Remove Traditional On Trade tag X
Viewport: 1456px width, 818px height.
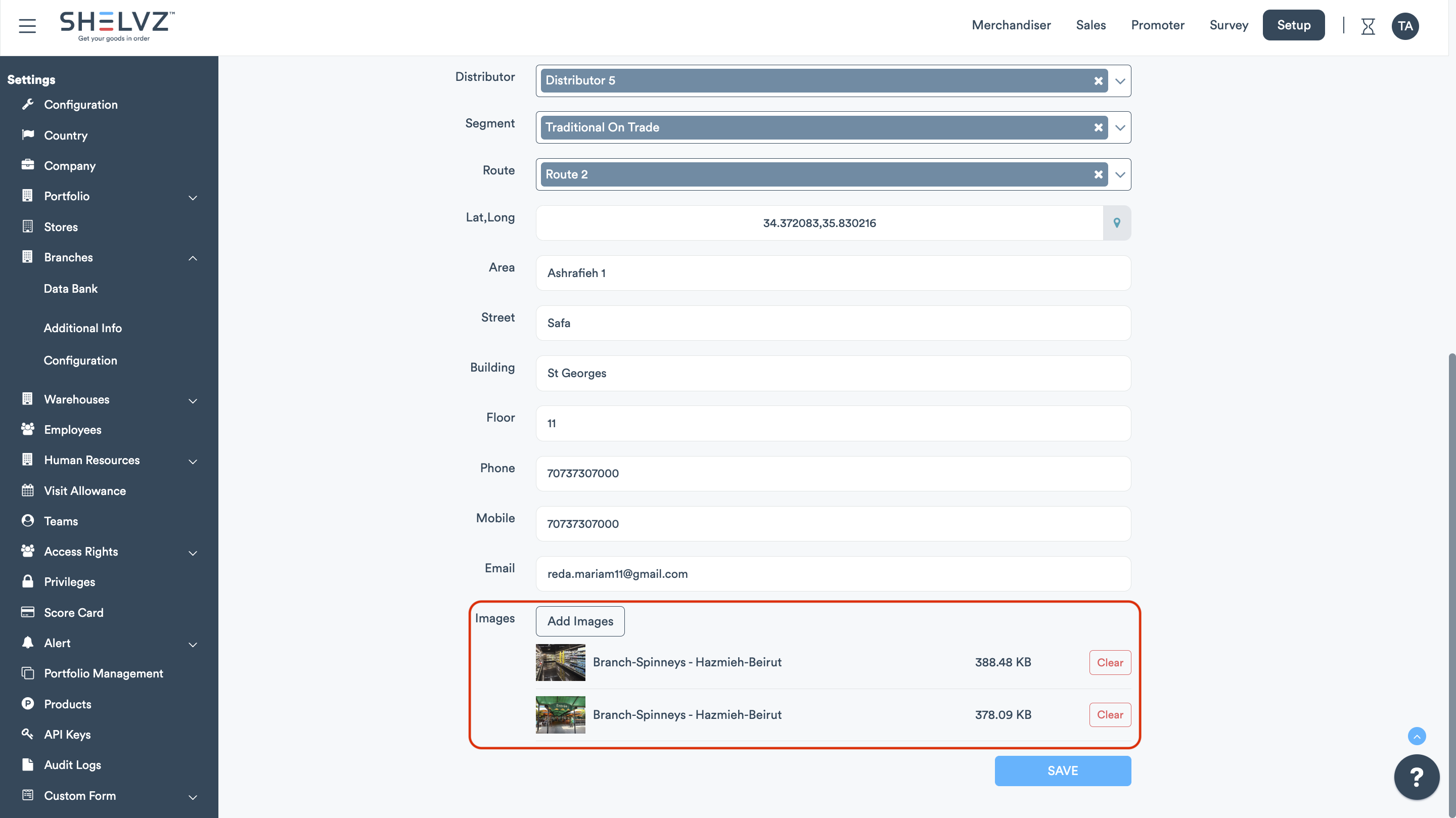(x=1098, y=128)
